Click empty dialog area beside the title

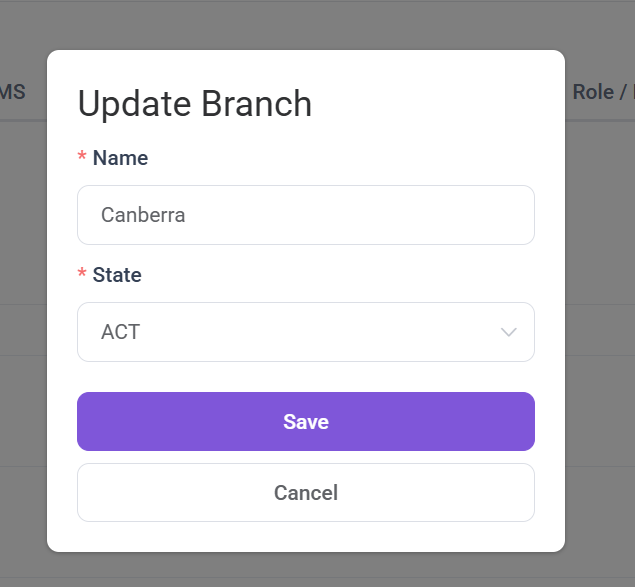(440, 104)
